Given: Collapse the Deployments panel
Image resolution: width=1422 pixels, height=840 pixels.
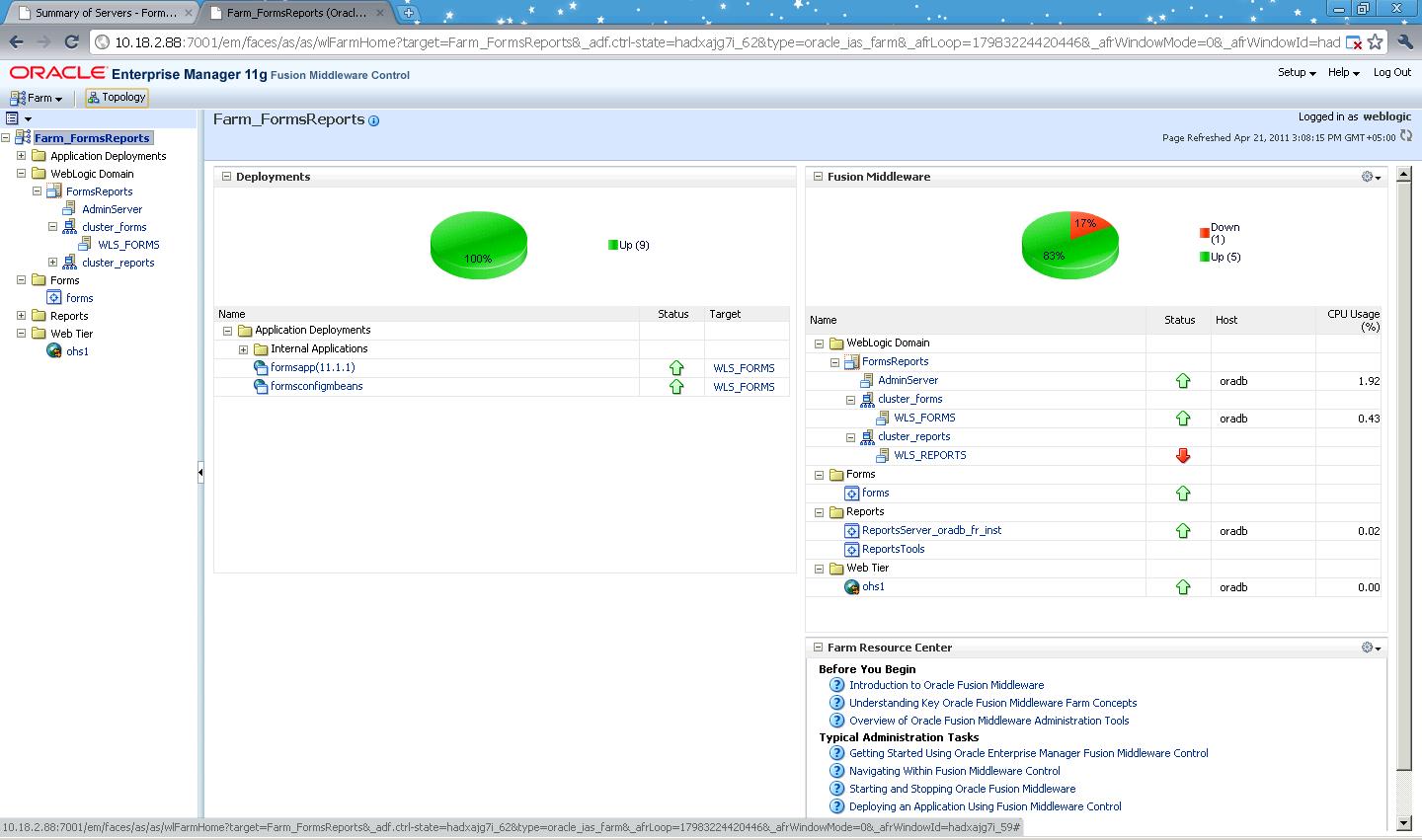Looking at the screenshot, I should [226, 177].
